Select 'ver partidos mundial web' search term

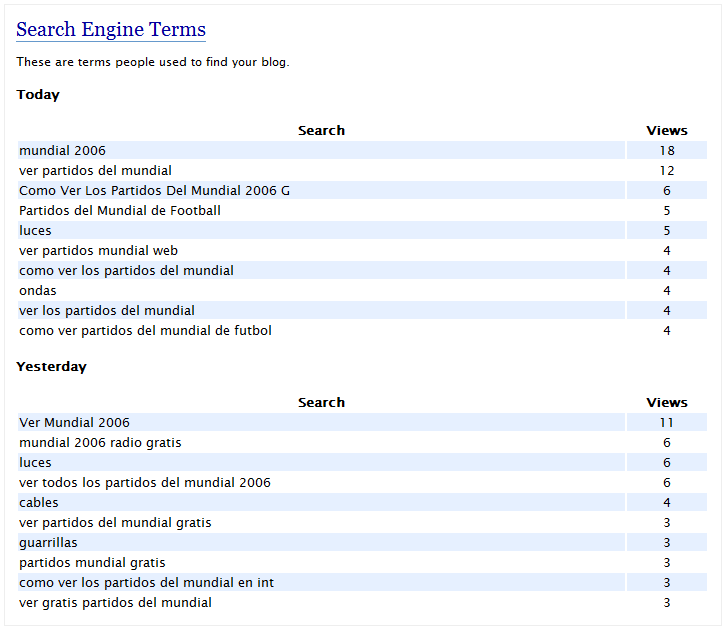click(98, 251)
